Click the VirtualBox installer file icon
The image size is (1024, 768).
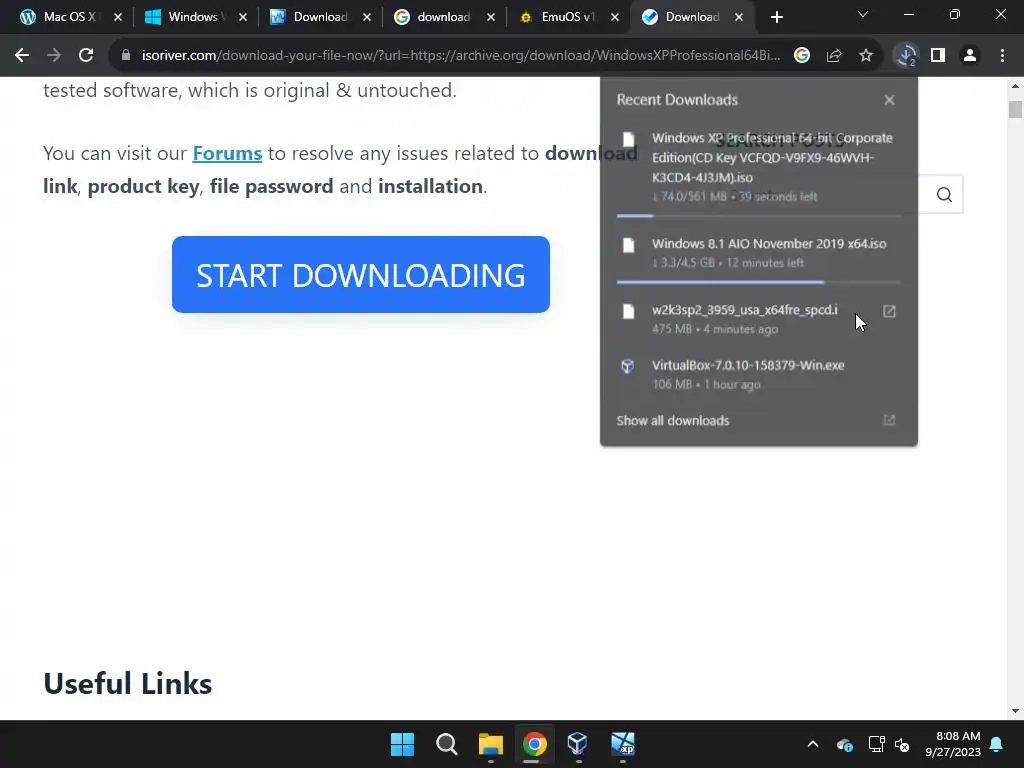click(628, 366)
